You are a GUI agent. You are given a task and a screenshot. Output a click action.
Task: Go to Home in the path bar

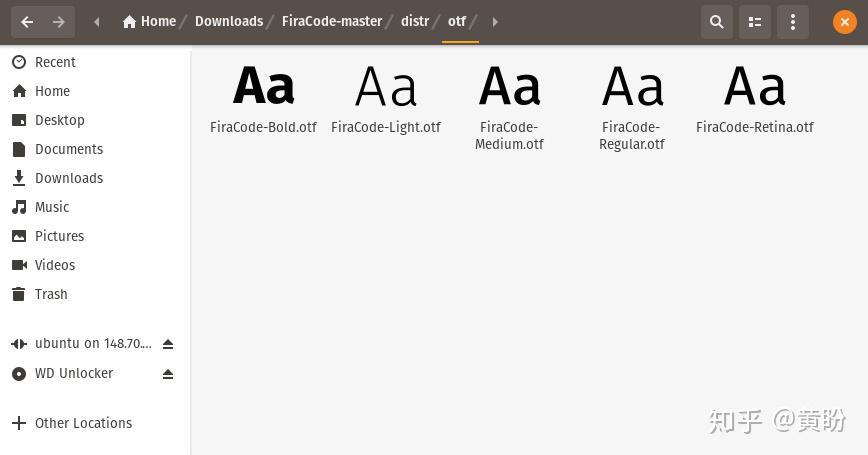pos(149,21)
